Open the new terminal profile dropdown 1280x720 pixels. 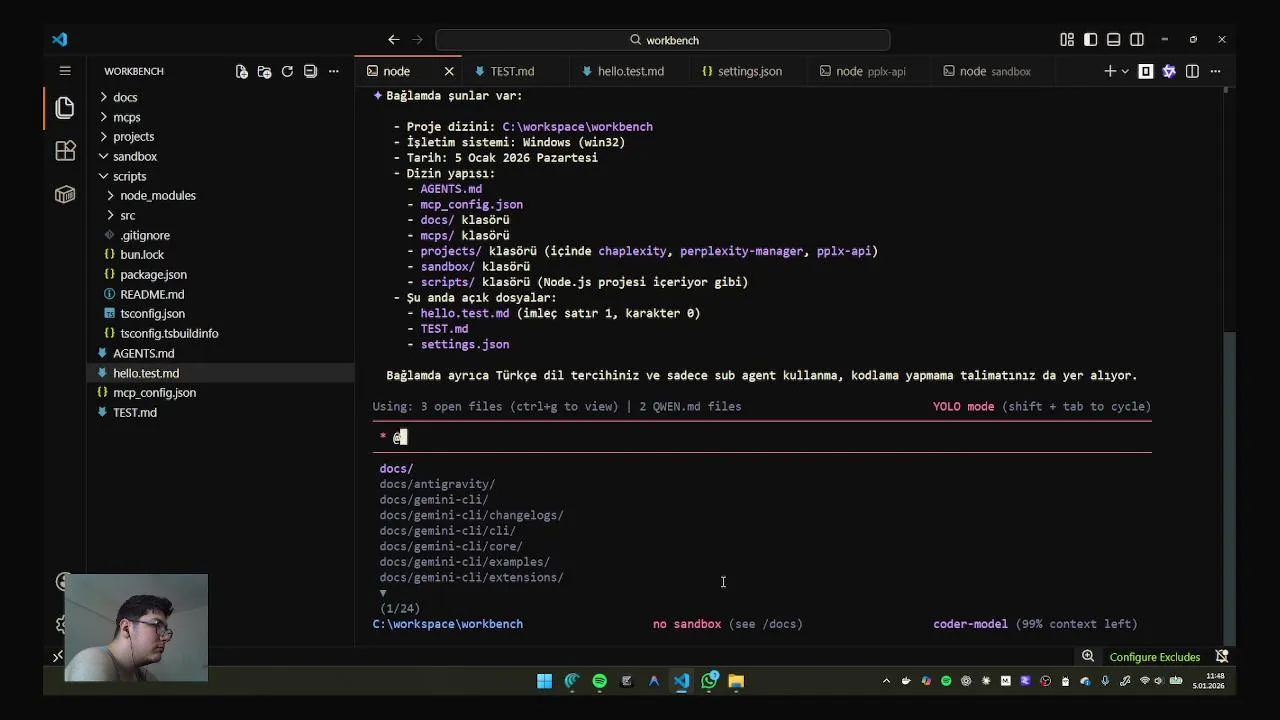1125,71
